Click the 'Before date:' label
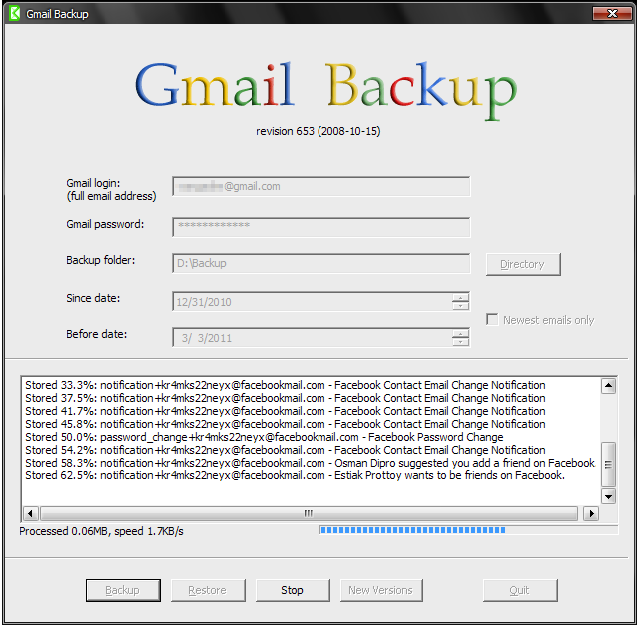The width and height of the screenshot is (640, 627). click(97, 334)
